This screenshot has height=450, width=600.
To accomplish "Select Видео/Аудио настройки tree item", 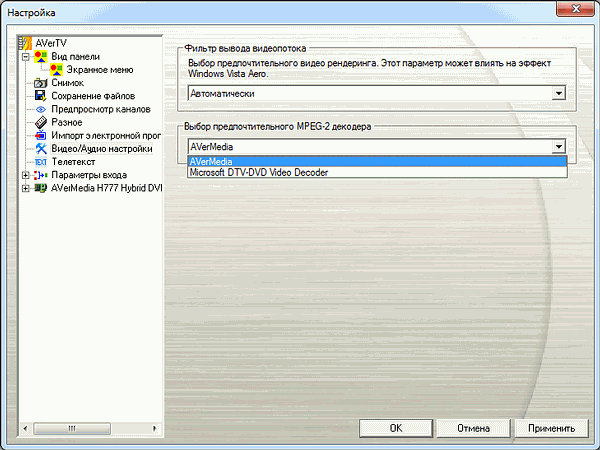I will click(x=102, y=148).
